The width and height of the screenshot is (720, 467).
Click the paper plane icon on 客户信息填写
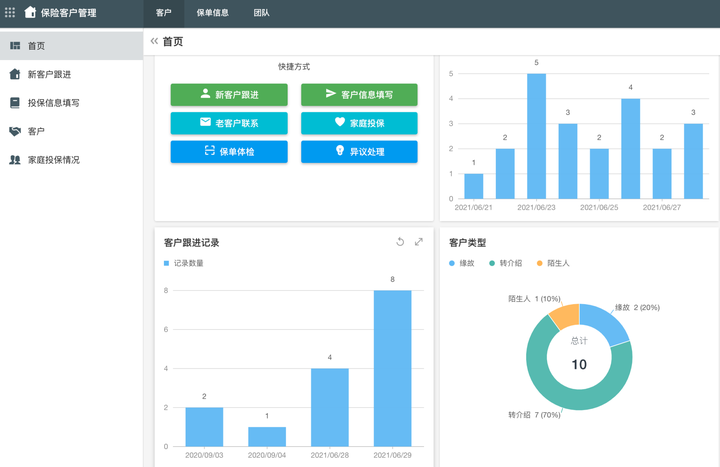click(331, 93)
